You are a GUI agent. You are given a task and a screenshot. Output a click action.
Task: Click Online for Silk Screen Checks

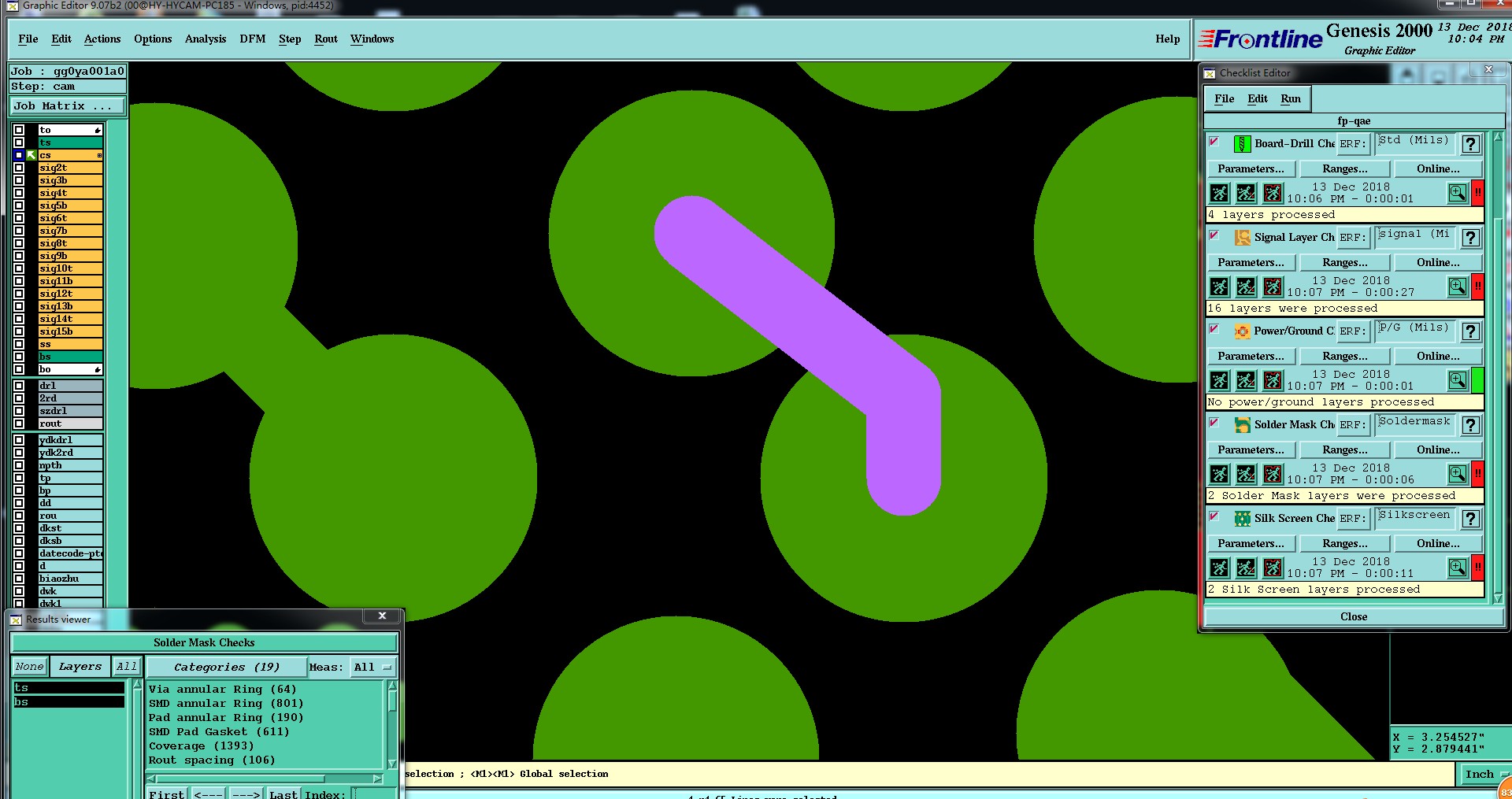1438,543
